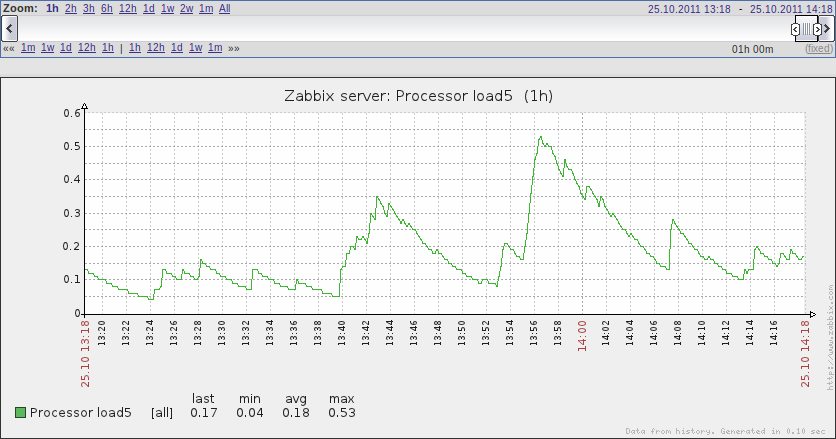Click the 01h 00m period length
The width and height of the screenshot is (836, 439).
point(752,49)
